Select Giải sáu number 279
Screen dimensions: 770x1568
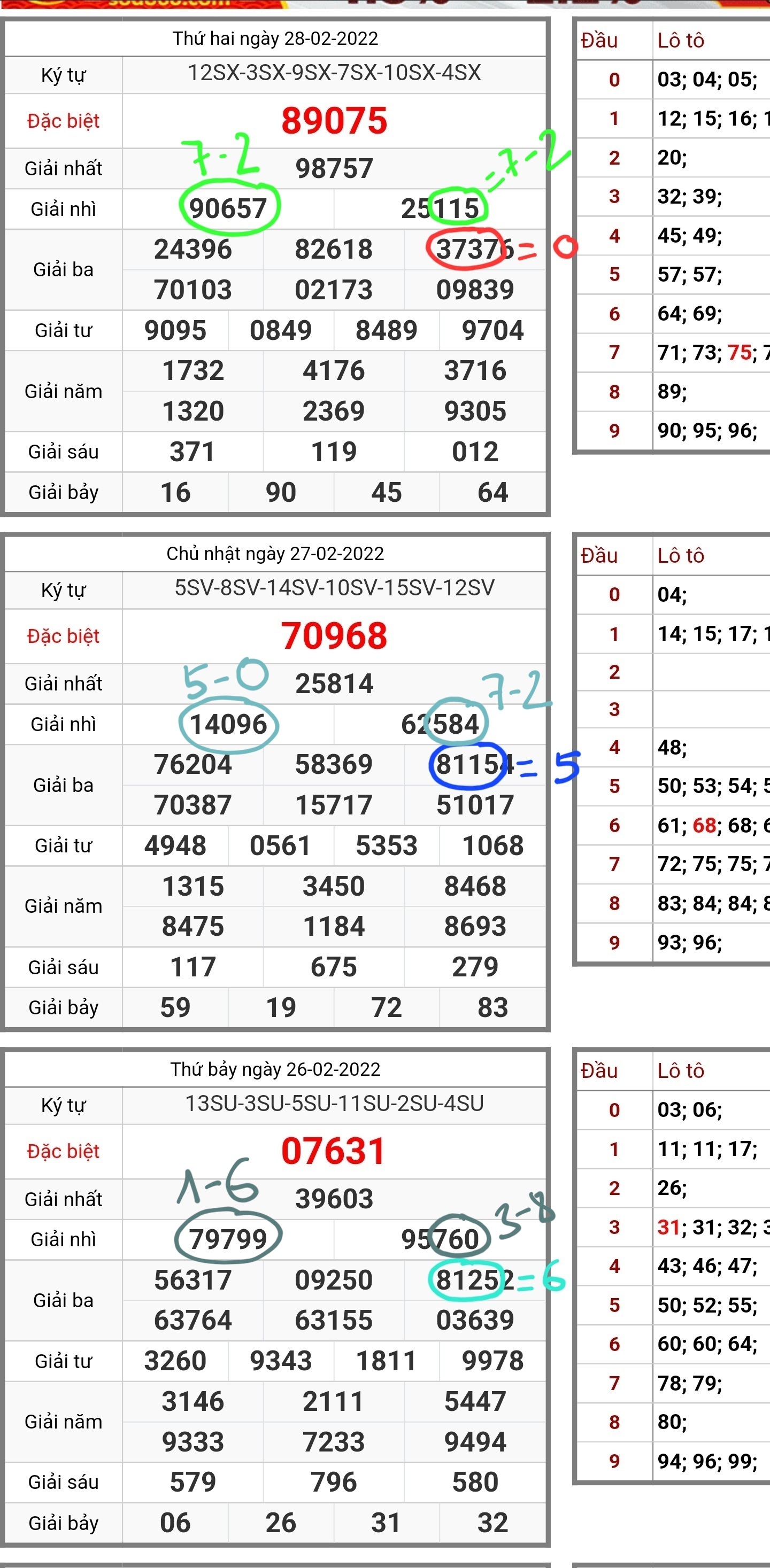(475, 967)
